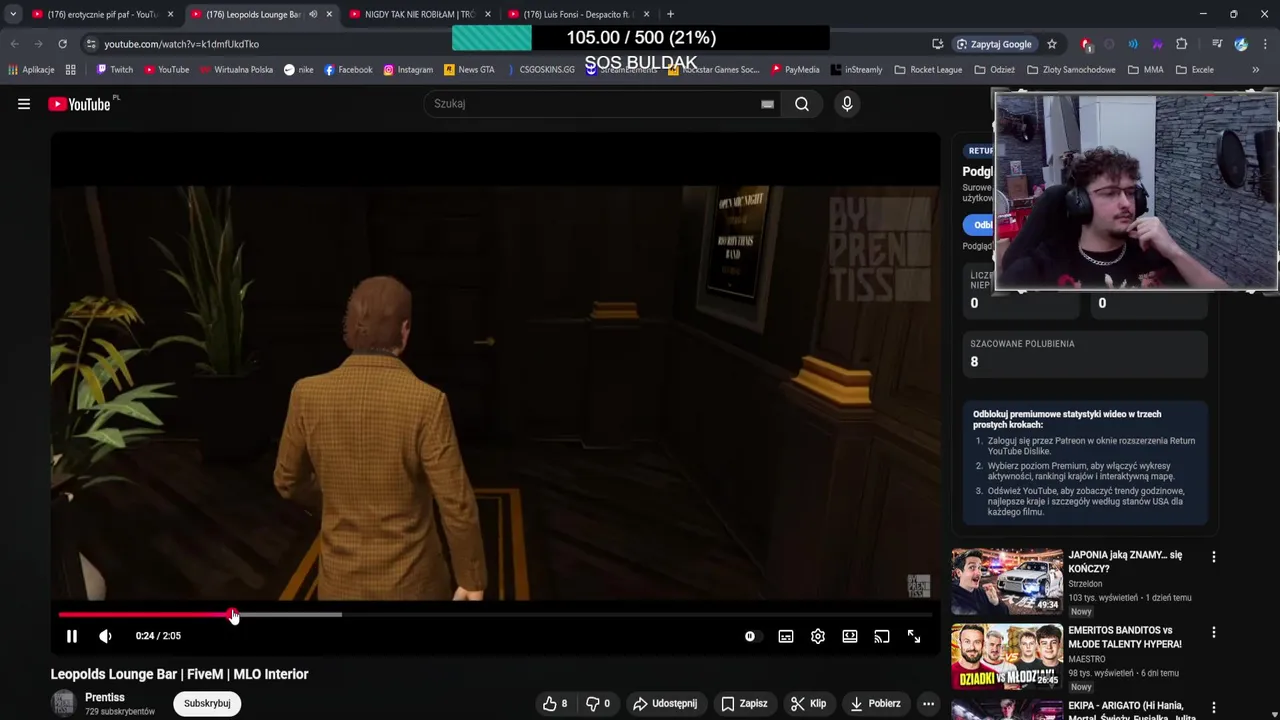The width and height of the screenshot is (1280, 720).
Task: Open YouTube hamburger guide menu
Action: coord(24,104)
